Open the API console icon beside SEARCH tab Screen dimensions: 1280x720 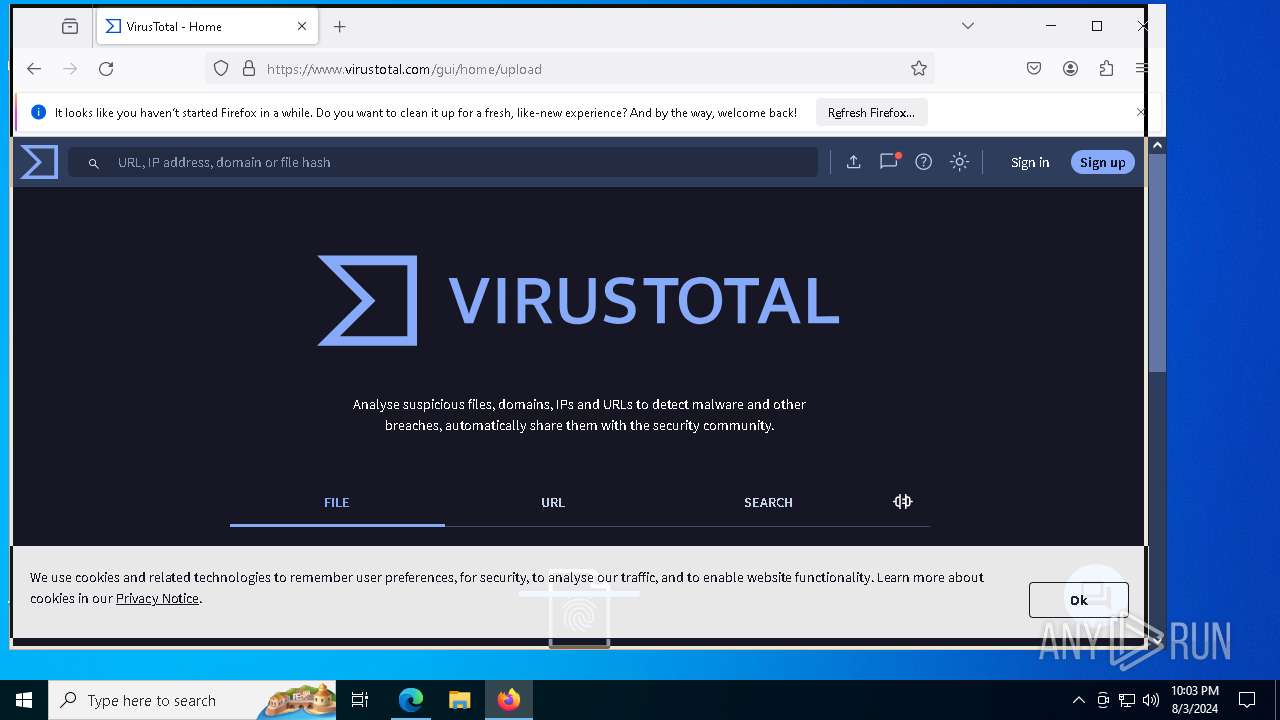(903, 502)
